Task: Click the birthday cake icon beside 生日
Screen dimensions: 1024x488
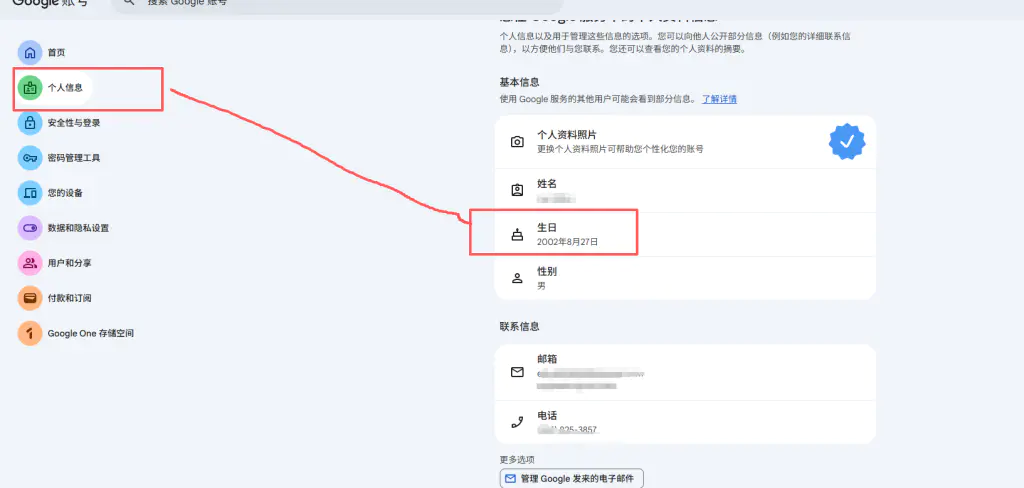Action: click(517, 235)
